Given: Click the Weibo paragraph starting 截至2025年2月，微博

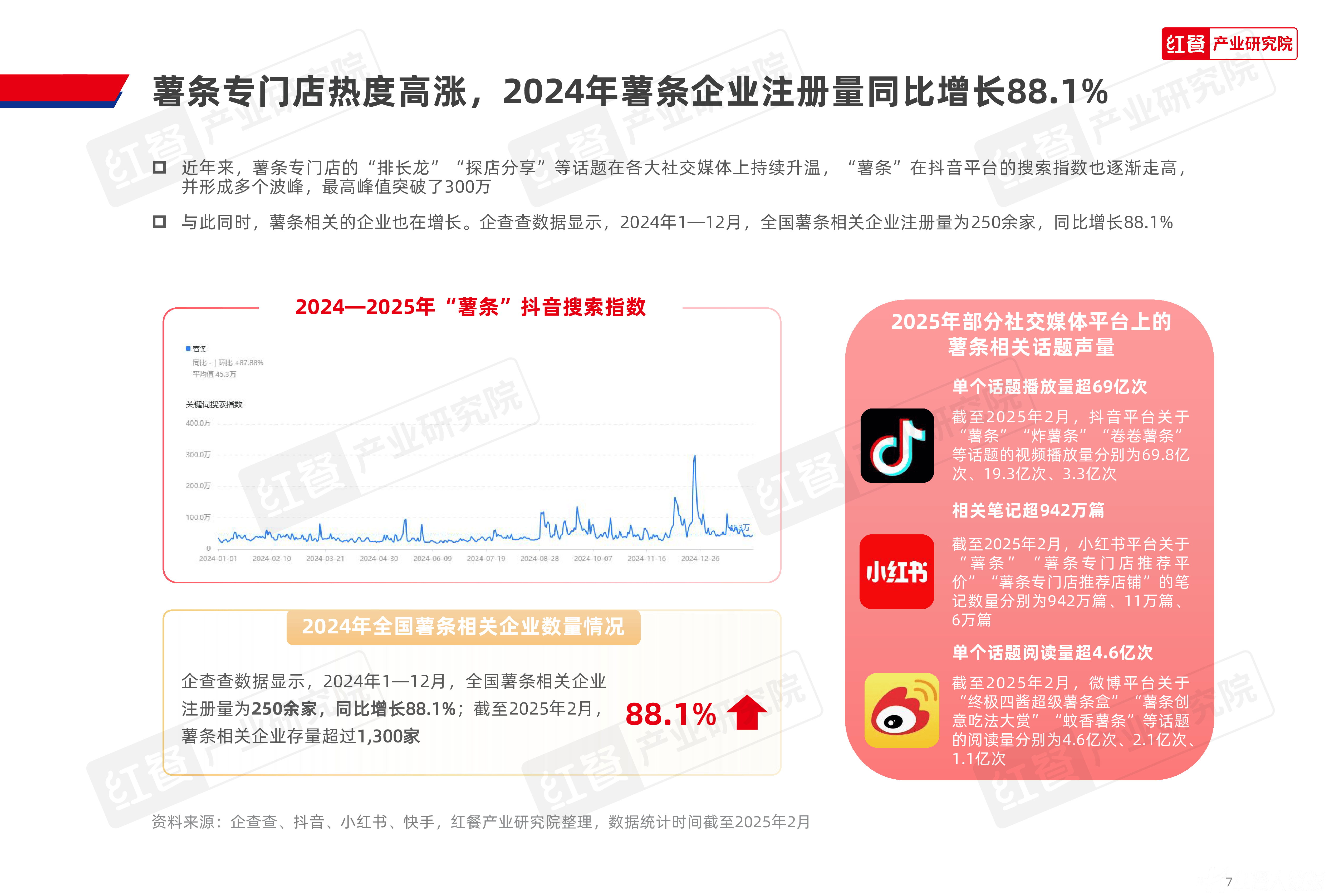Looking at the screenshot, I should coord(1073,720).
